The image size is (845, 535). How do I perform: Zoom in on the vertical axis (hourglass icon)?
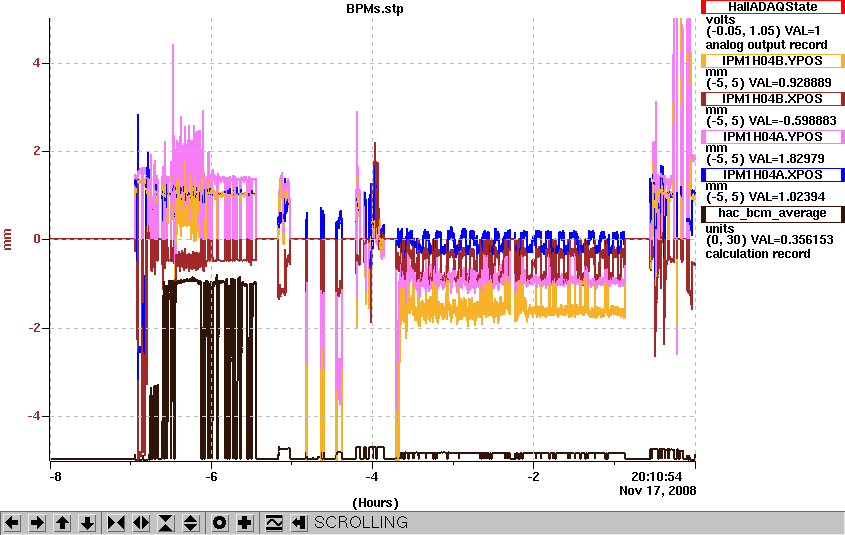coord(166,523)
